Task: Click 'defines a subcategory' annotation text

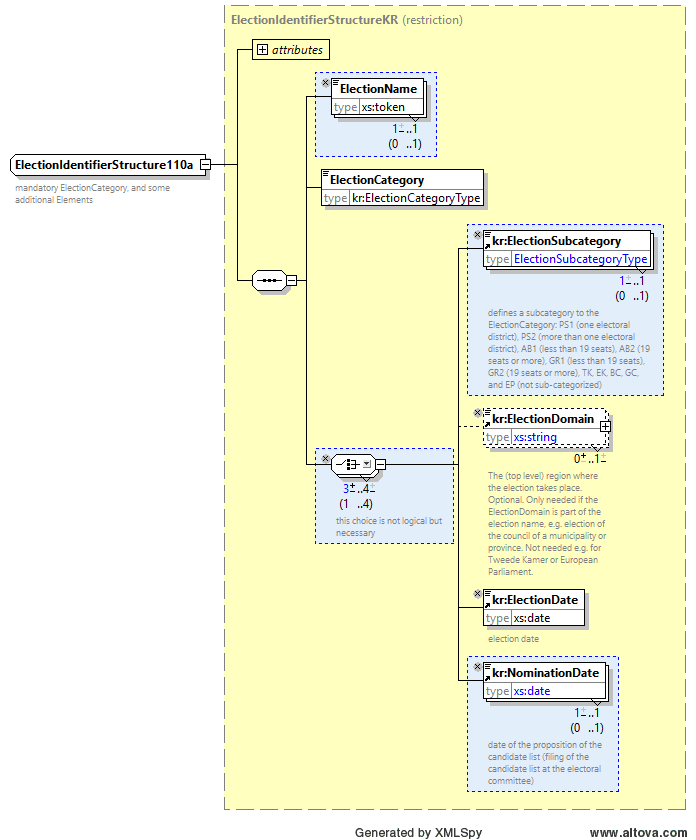Action: (568, 349)
